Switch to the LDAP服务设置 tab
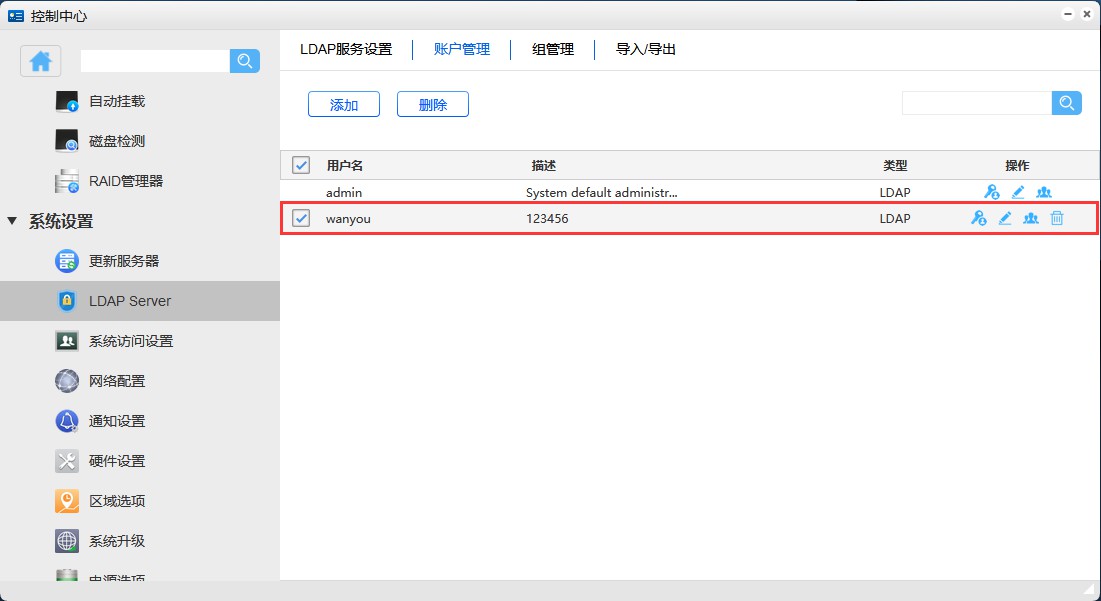 tap(346, 49)
